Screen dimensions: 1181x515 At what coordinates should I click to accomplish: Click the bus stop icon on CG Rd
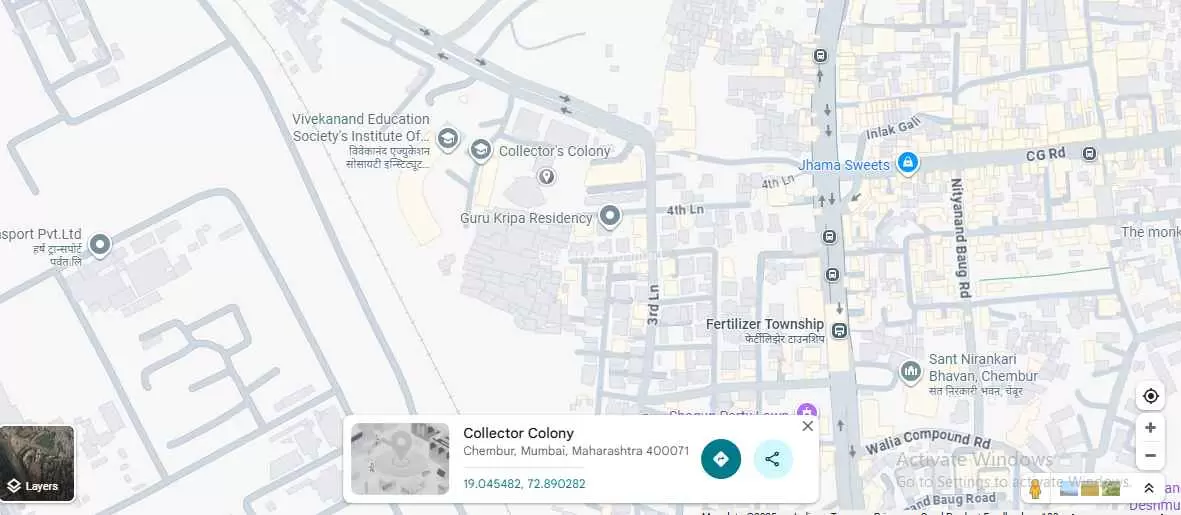(1089, 154)
